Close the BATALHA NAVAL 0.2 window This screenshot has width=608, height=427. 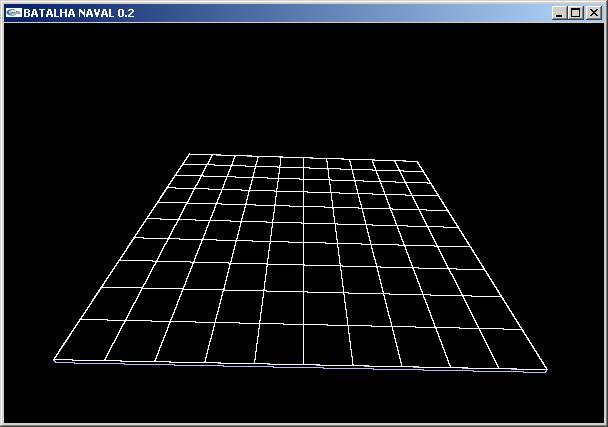click(592, 13)
